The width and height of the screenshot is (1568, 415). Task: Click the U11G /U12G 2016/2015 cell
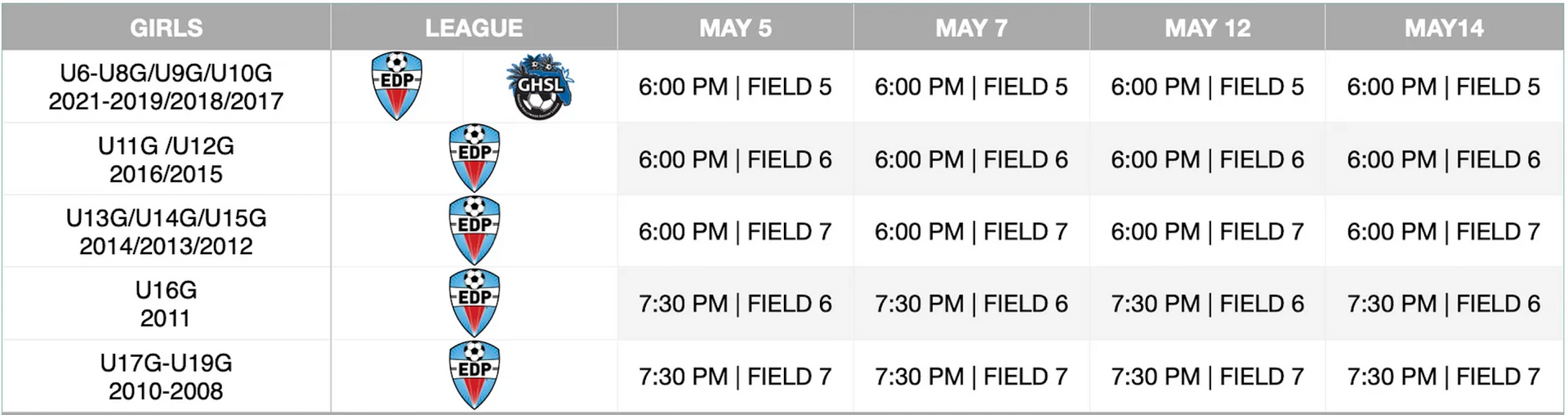[x=166, y=159]
